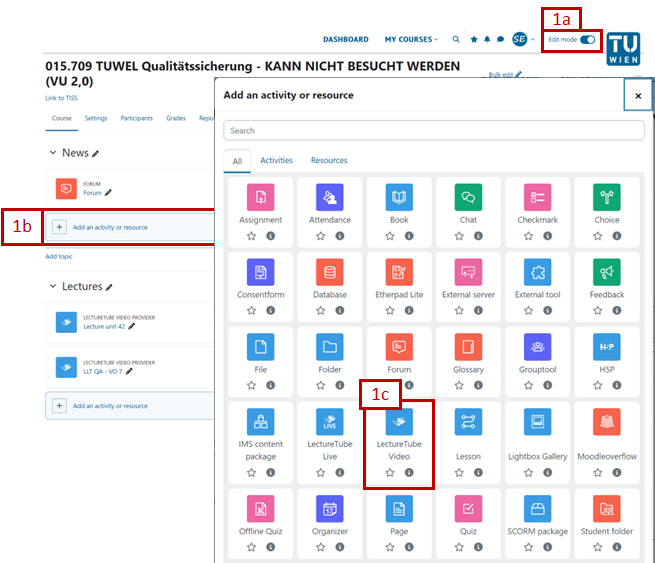Select the Grouptool activity icon

tap(538, 347)
